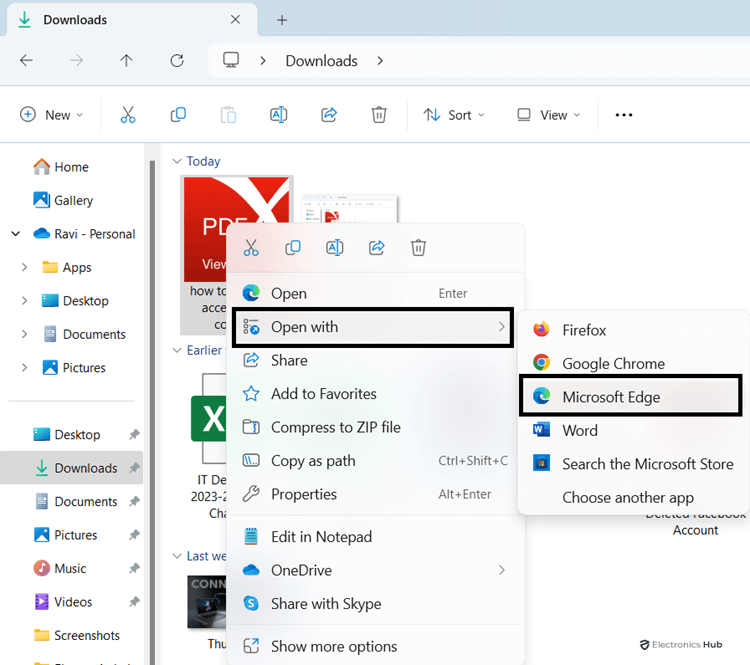
Task: Choose Open in the context menu
Action: point(375,293)
